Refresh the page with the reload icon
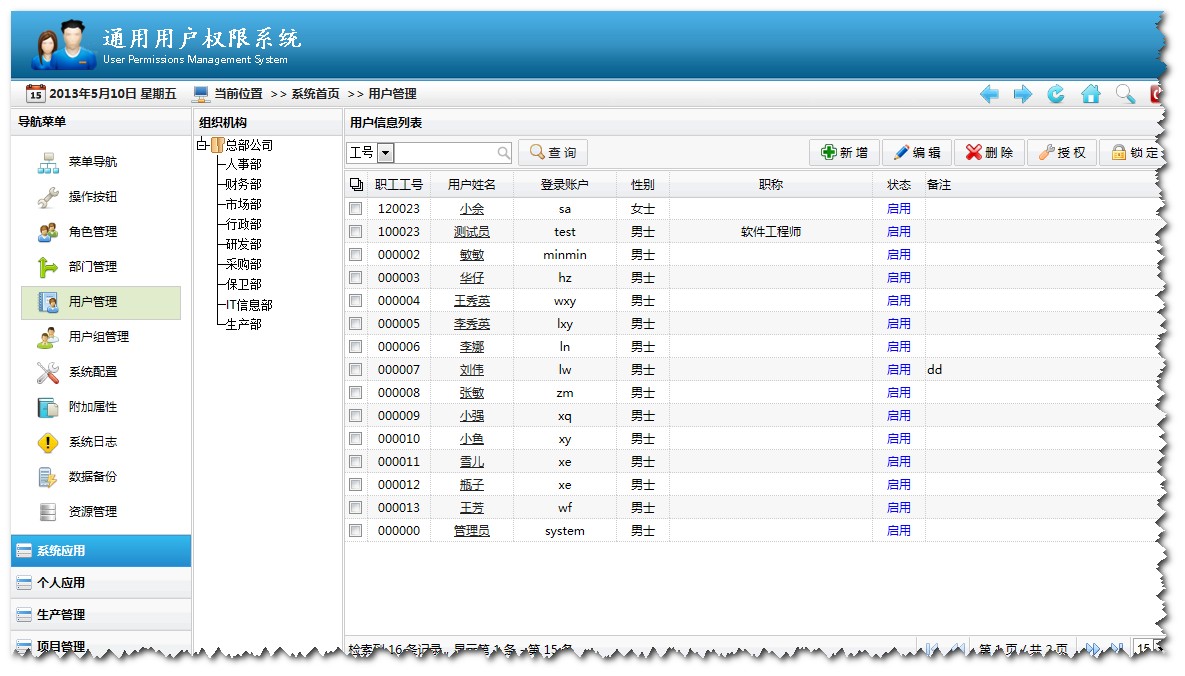 pyautogui.click(x=1056, y=93)
